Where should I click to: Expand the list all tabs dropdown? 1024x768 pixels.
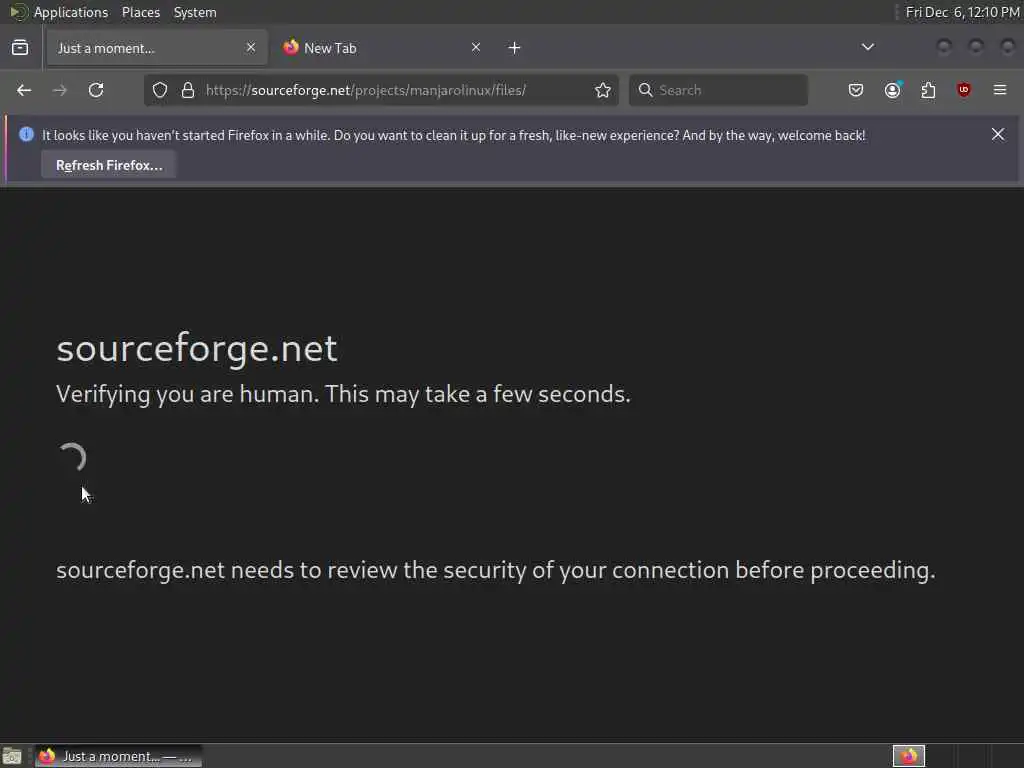click(x=868, y=47)
